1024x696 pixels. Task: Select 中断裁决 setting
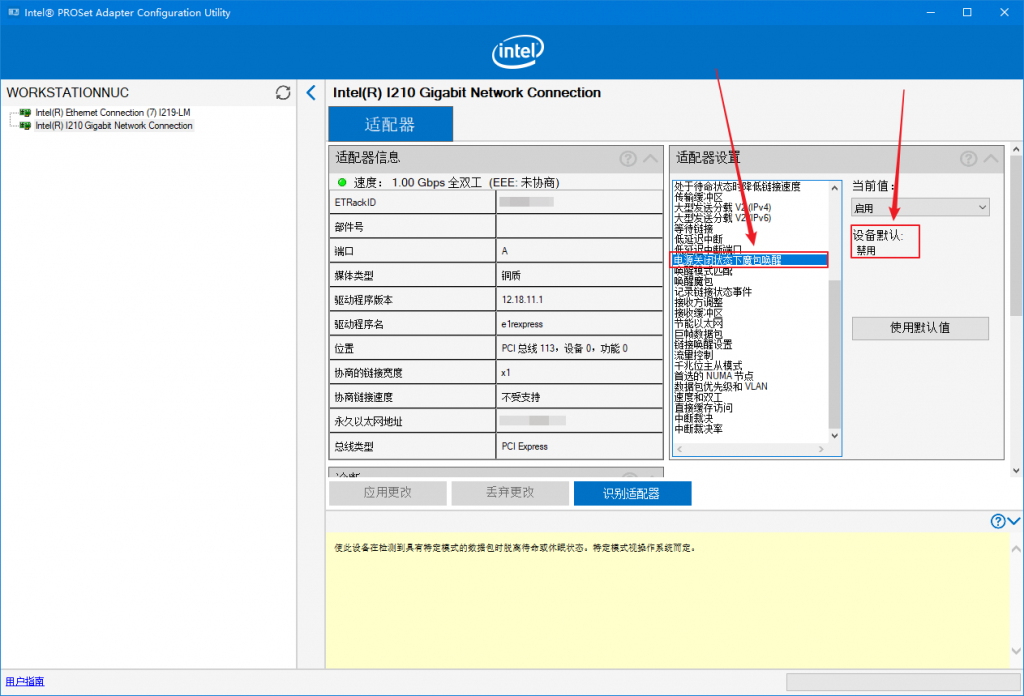click(694, 418)
